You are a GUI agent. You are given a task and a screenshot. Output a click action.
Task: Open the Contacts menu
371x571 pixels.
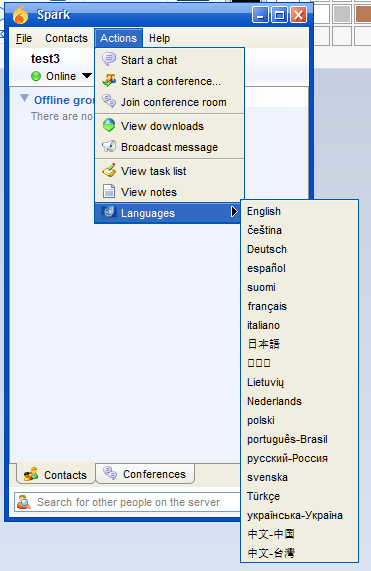pyautogui.click(x=66, y=38)
